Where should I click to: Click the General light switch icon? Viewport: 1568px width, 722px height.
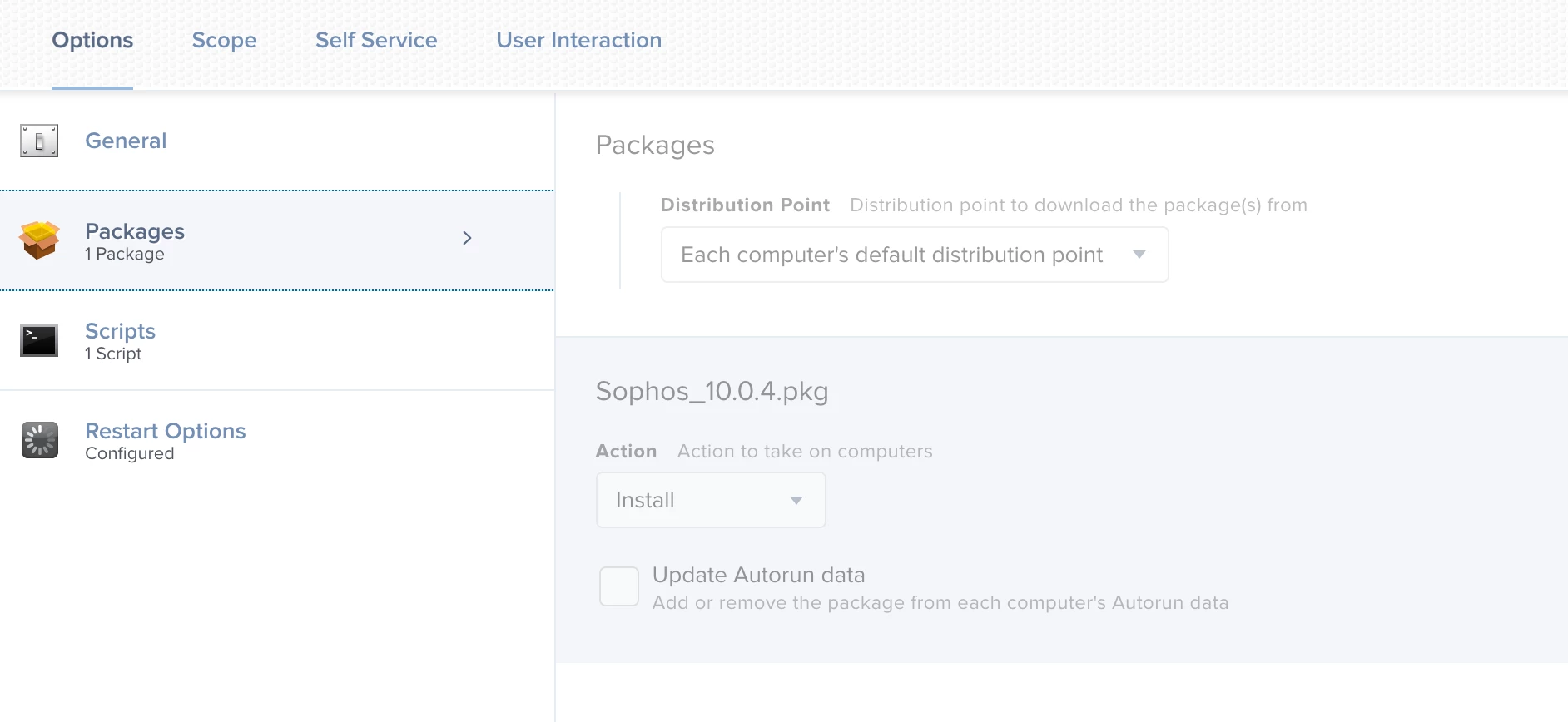tap(39, 141)
